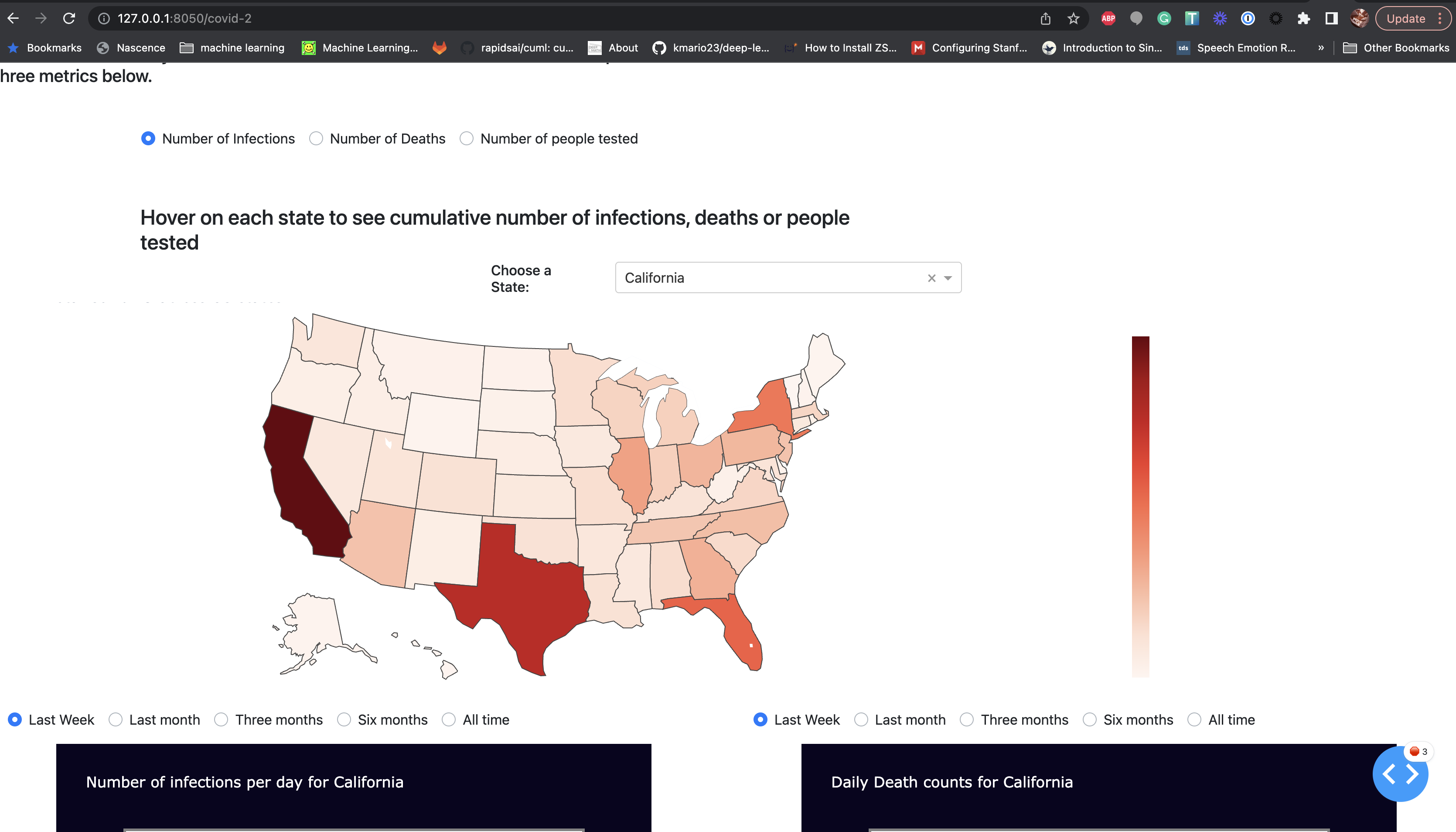The image size is (1456, 832).
Task: Click the browser forward arrow
Action: pos(41,18)
